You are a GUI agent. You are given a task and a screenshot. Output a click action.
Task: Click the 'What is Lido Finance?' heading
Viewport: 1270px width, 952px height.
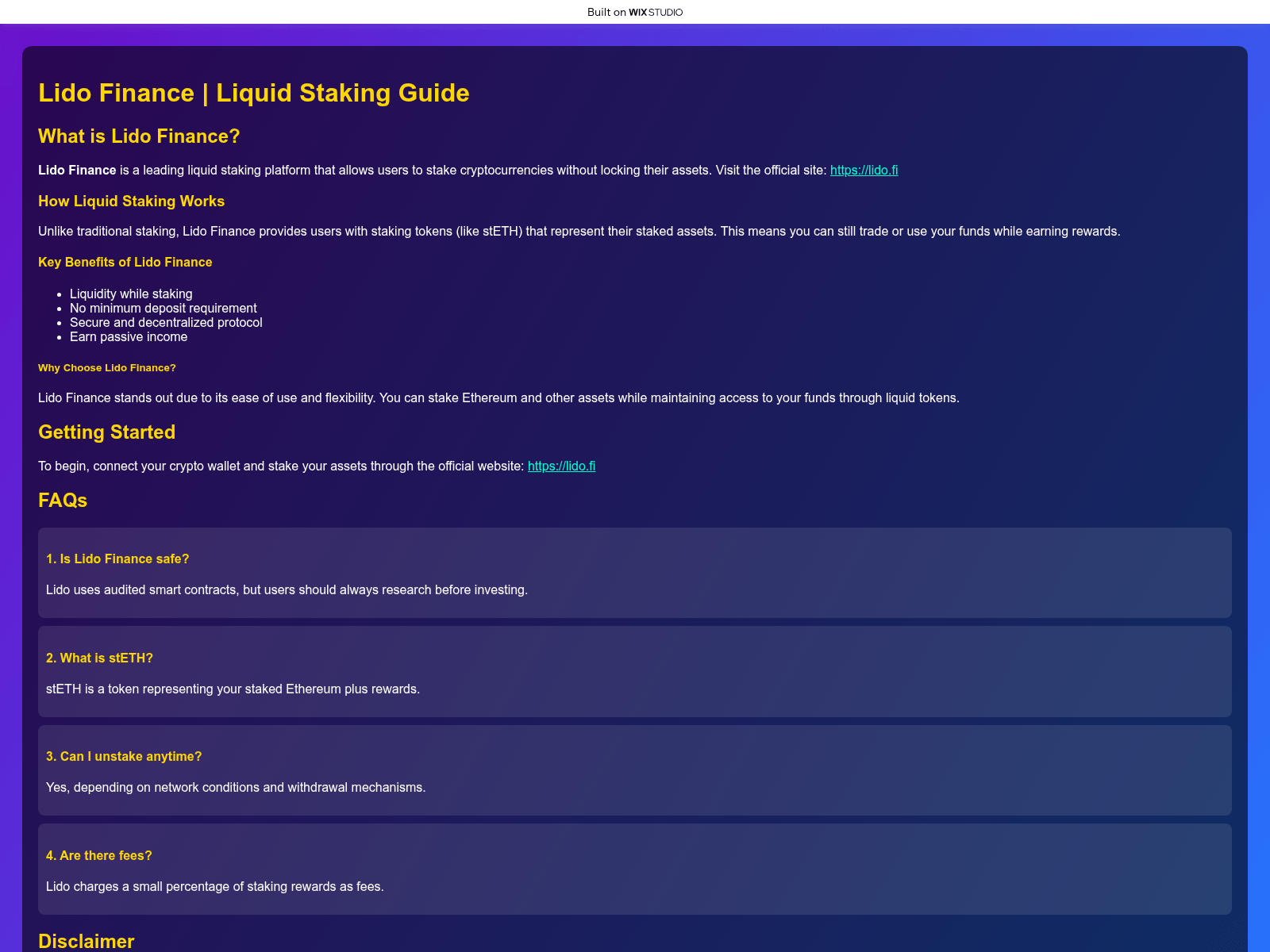point(139,136)
